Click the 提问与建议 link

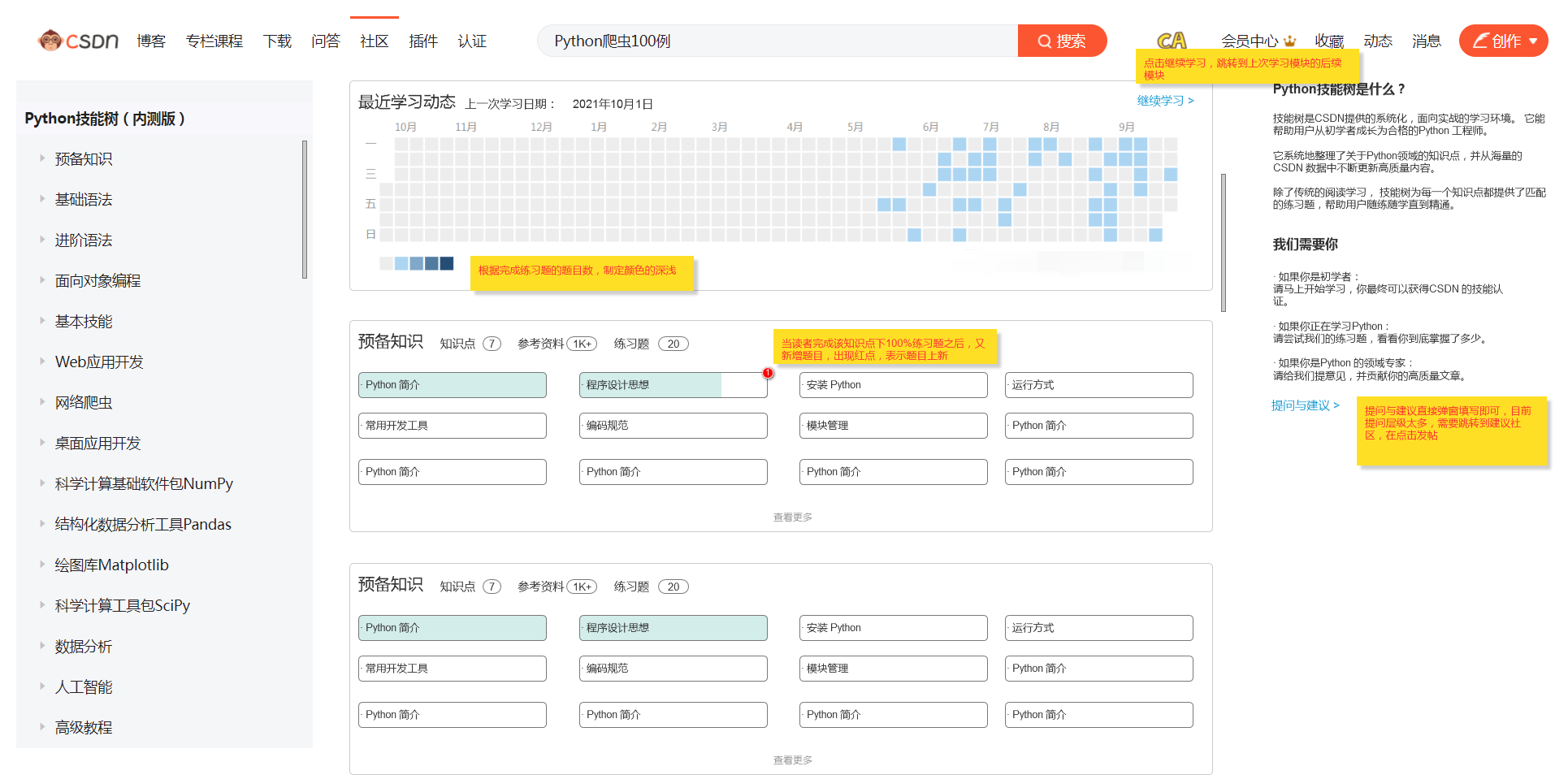coord(1305,405)
